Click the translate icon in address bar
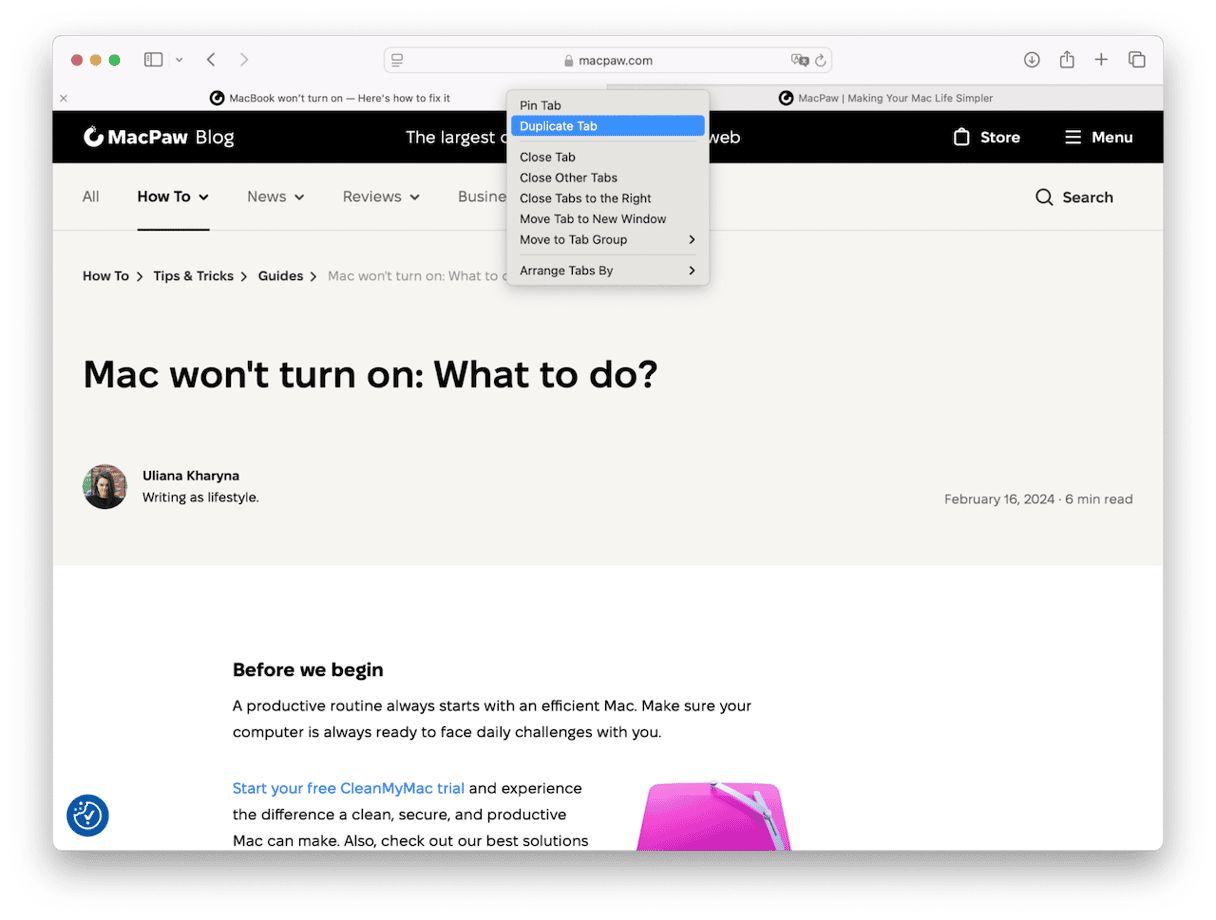This screenshot has height=920, width=1216. coord(799,61)
